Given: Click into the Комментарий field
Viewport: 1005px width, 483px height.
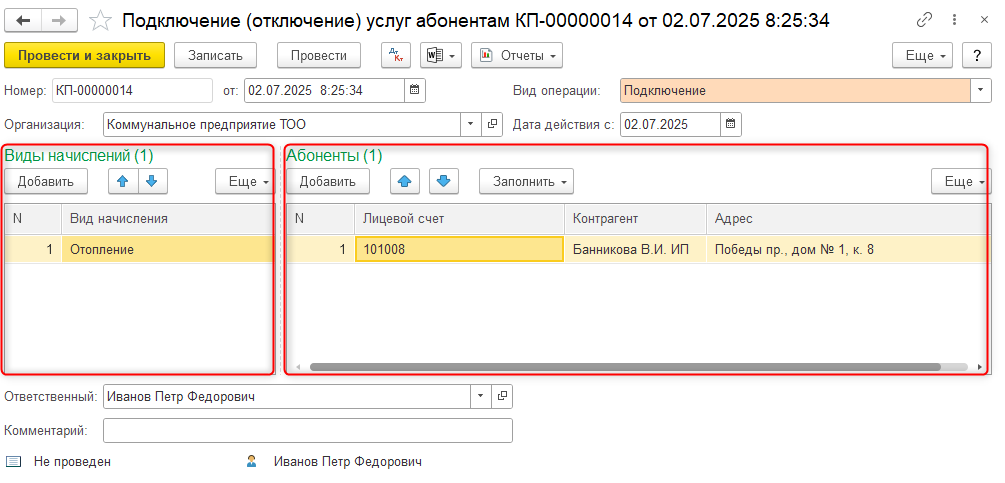Looking at the screenshot, I should click(x=307, y=430).
